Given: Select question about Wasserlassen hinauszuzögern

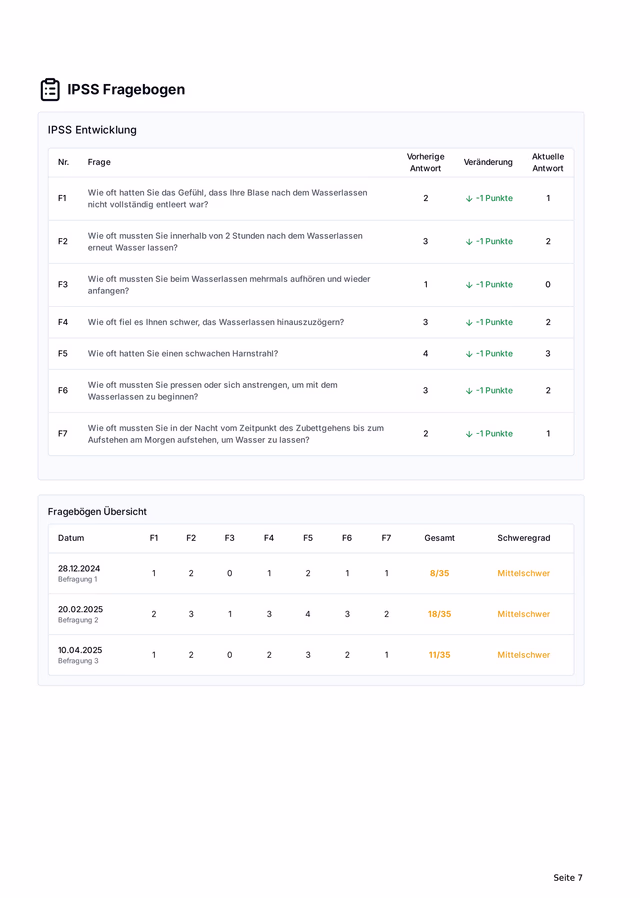Looking at the screenshot, I should 216,322.
